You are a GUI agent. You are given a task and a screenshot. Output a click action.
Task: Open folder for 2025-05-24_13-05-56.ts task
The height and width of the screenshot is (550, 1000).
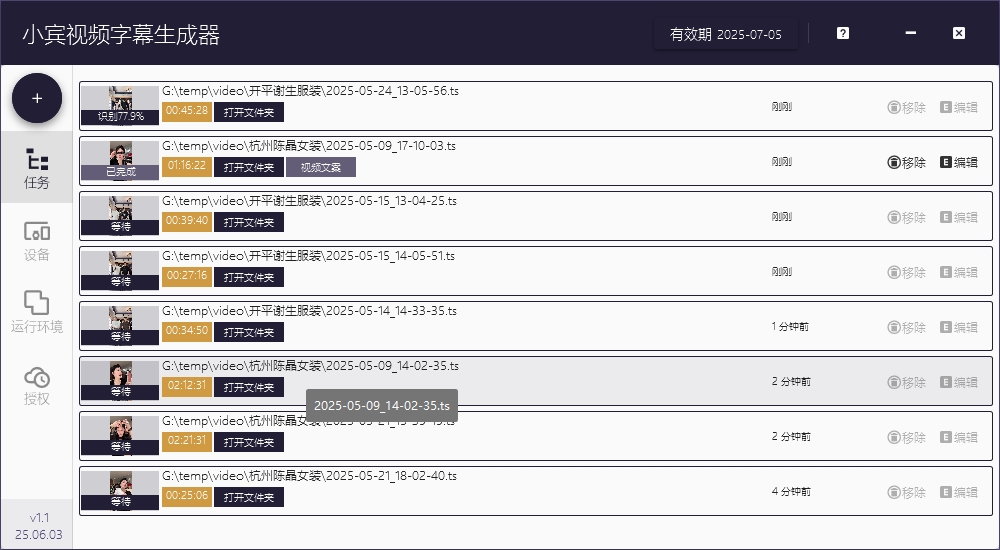click(248, 112)
